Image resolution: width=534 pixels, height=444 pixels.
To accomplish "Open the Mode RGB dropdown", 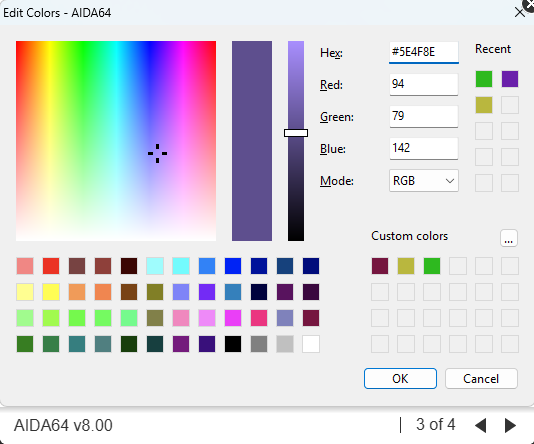I will tap(424, 181).
